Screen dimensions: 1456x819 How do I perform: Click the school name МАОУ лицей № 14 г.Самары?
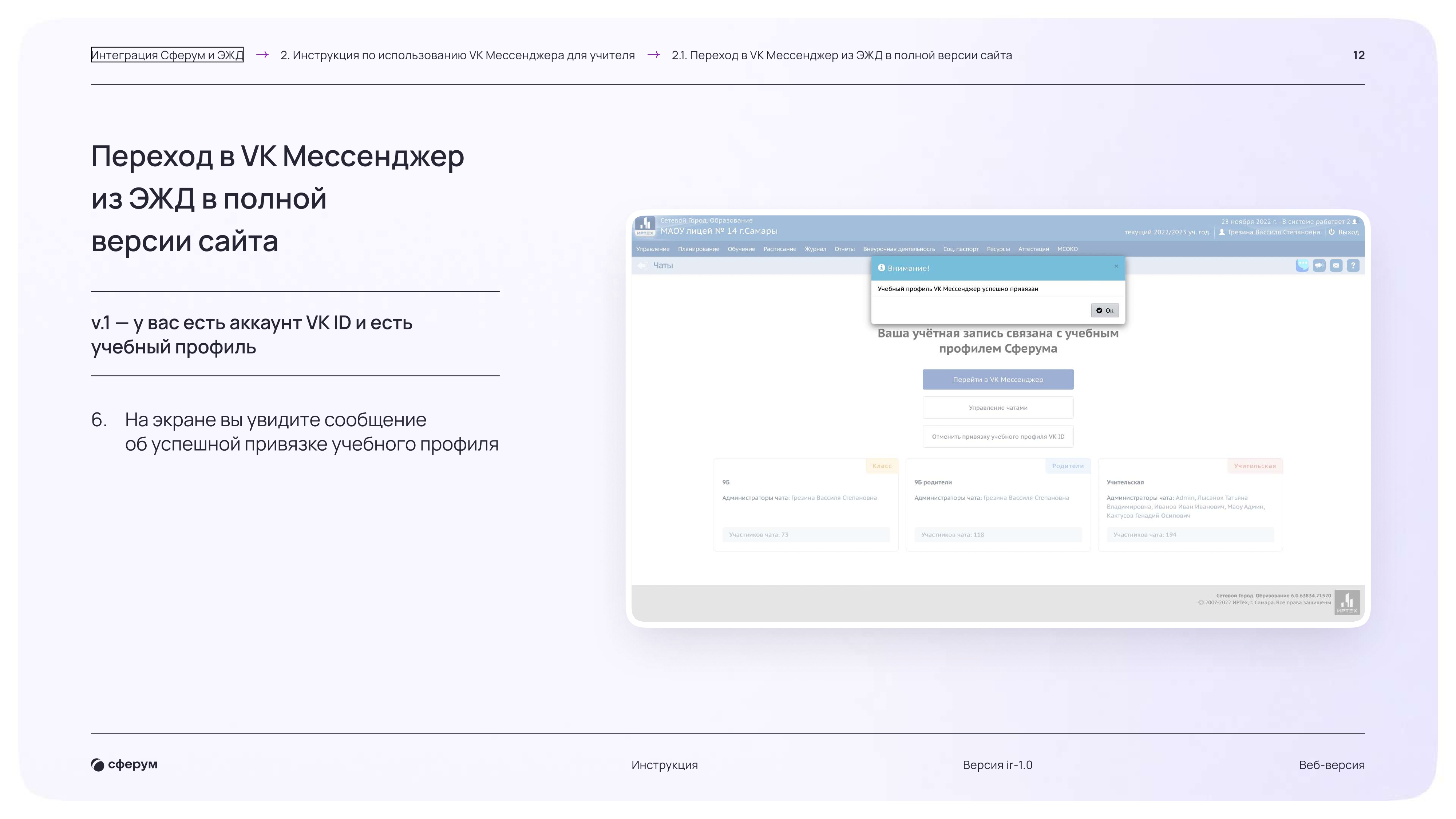719,231
